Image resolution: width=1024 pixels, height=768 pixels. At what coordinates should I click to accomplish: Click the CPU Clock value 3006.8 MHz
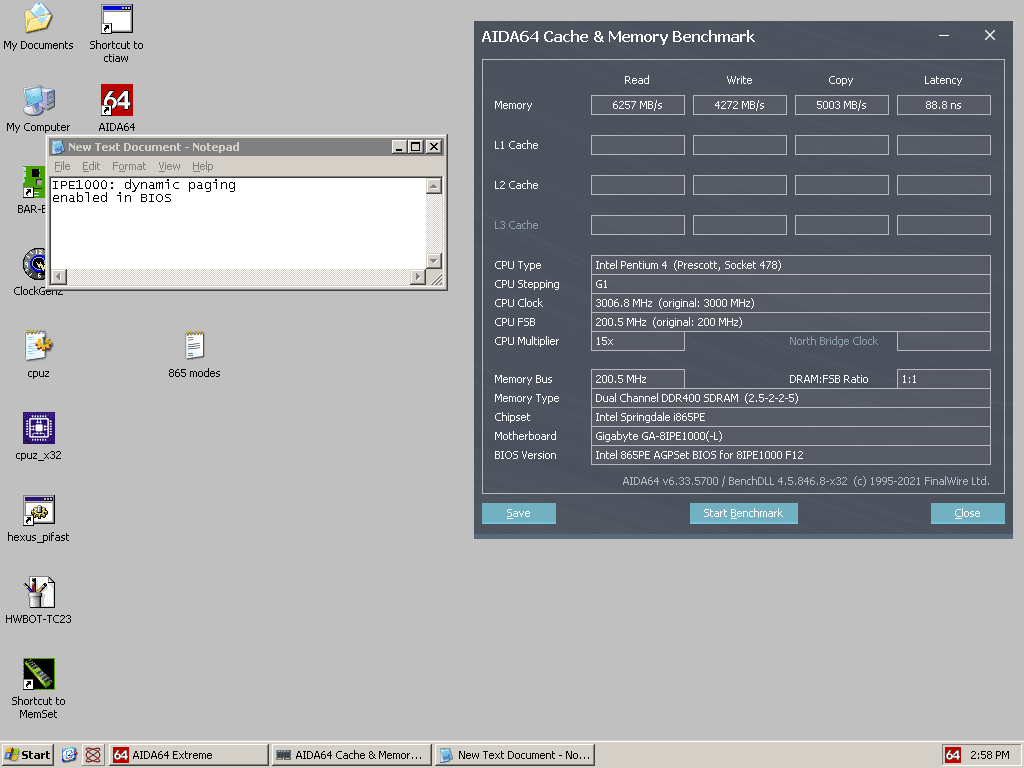pyautogui.click(x=790, y=303)
